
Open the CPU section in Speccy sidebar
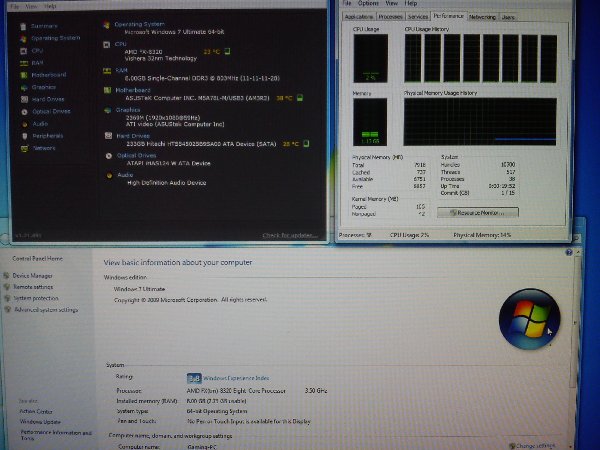[x=38, y=50]
